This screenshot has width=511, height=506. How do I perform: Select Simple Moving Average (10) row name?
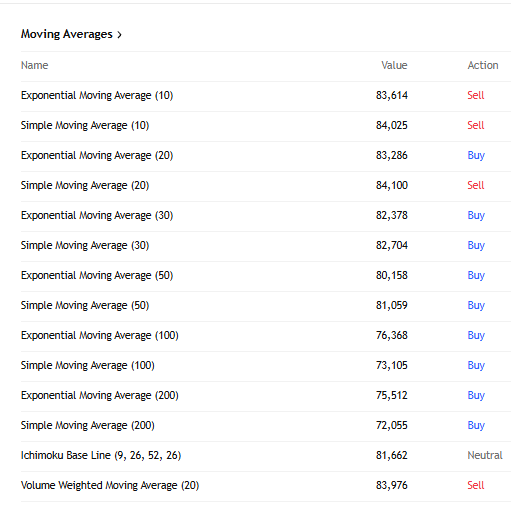[85, 125]
